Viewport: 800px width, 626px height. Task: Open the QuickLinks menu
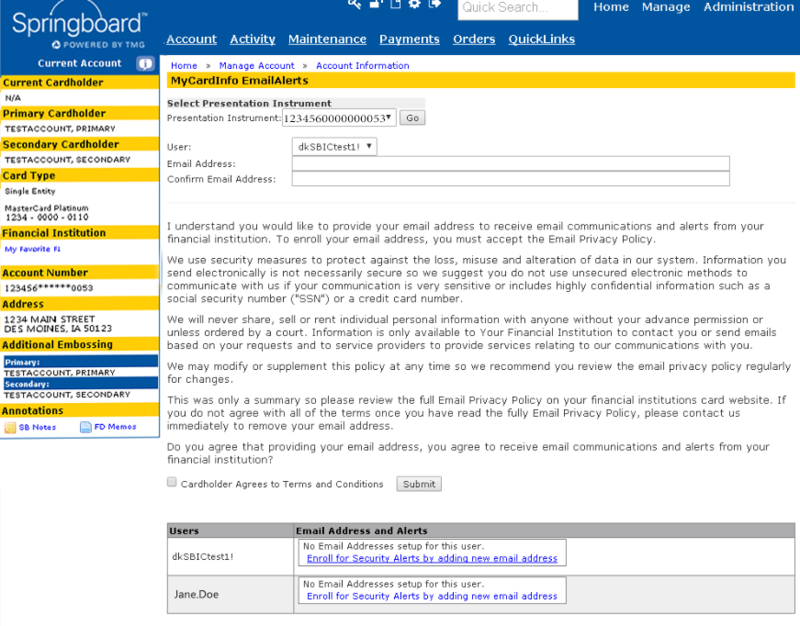click(541, 39)
